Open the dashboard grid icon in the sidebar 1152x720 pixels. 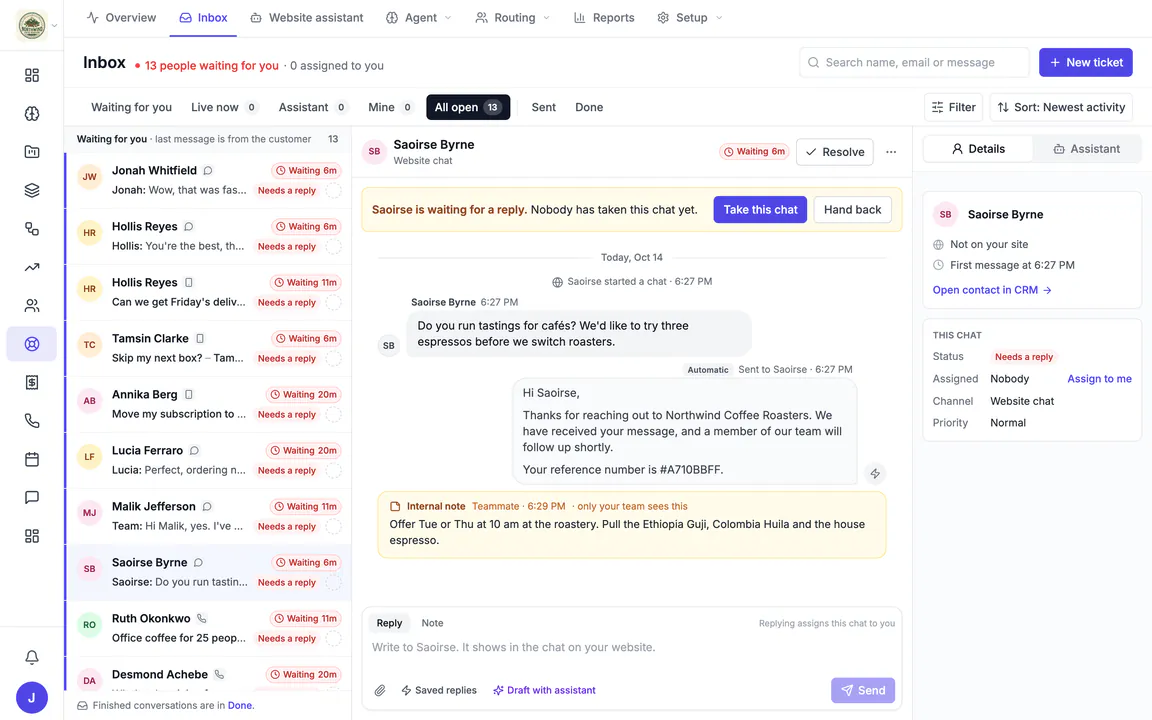[32, 75]
